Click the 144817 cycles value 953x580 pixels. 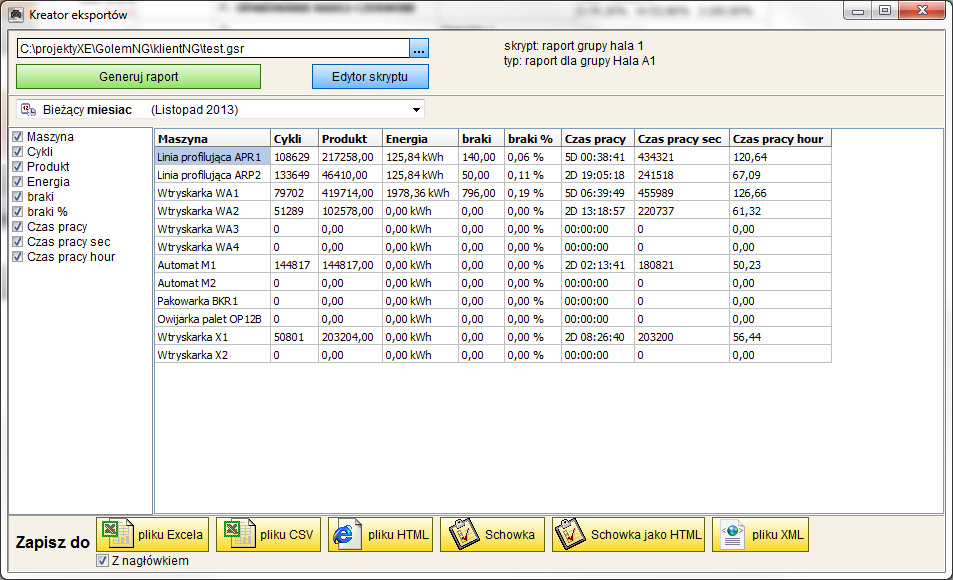(x=294, y=265)
